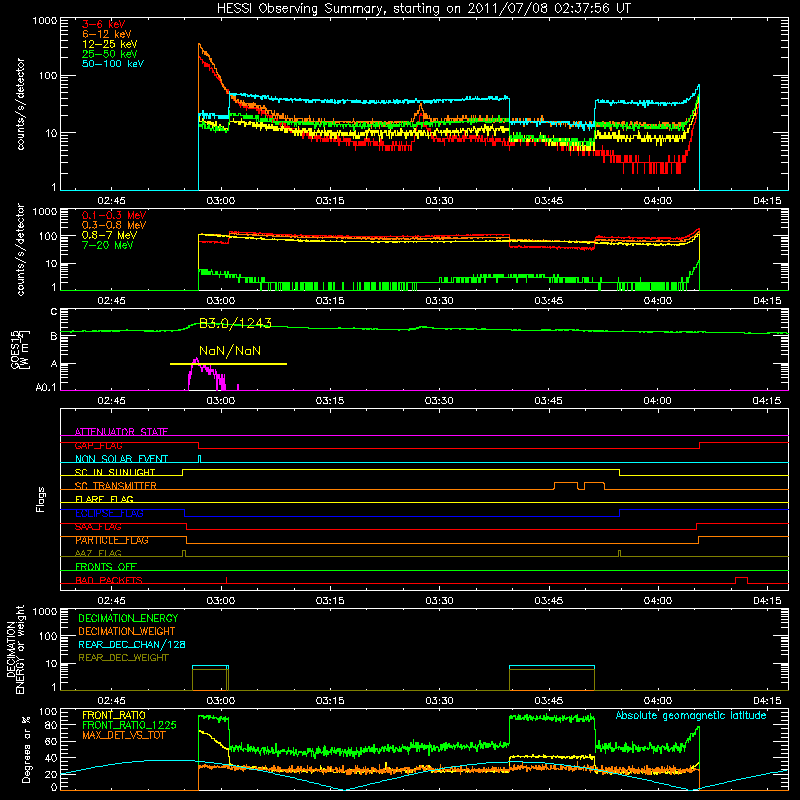Click the 7-20 MeV legend label

(108, 245)
